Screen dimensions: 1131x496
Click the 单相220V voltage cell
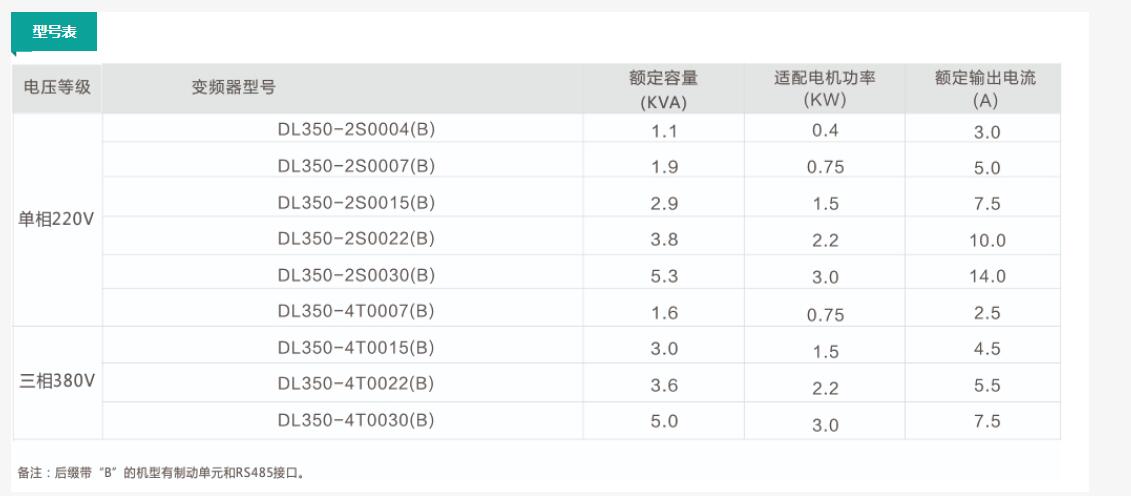tap(57, 220)
